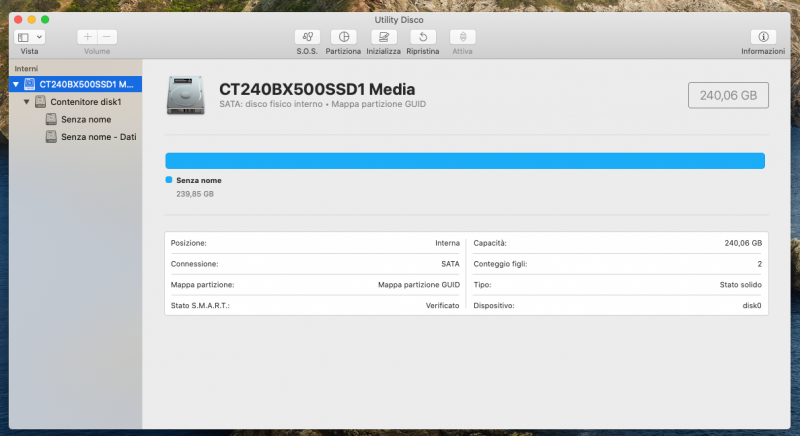Select Contenitore disk1 in sidebar
Screen dimensions: 800x436
click(x=76, y=102)
